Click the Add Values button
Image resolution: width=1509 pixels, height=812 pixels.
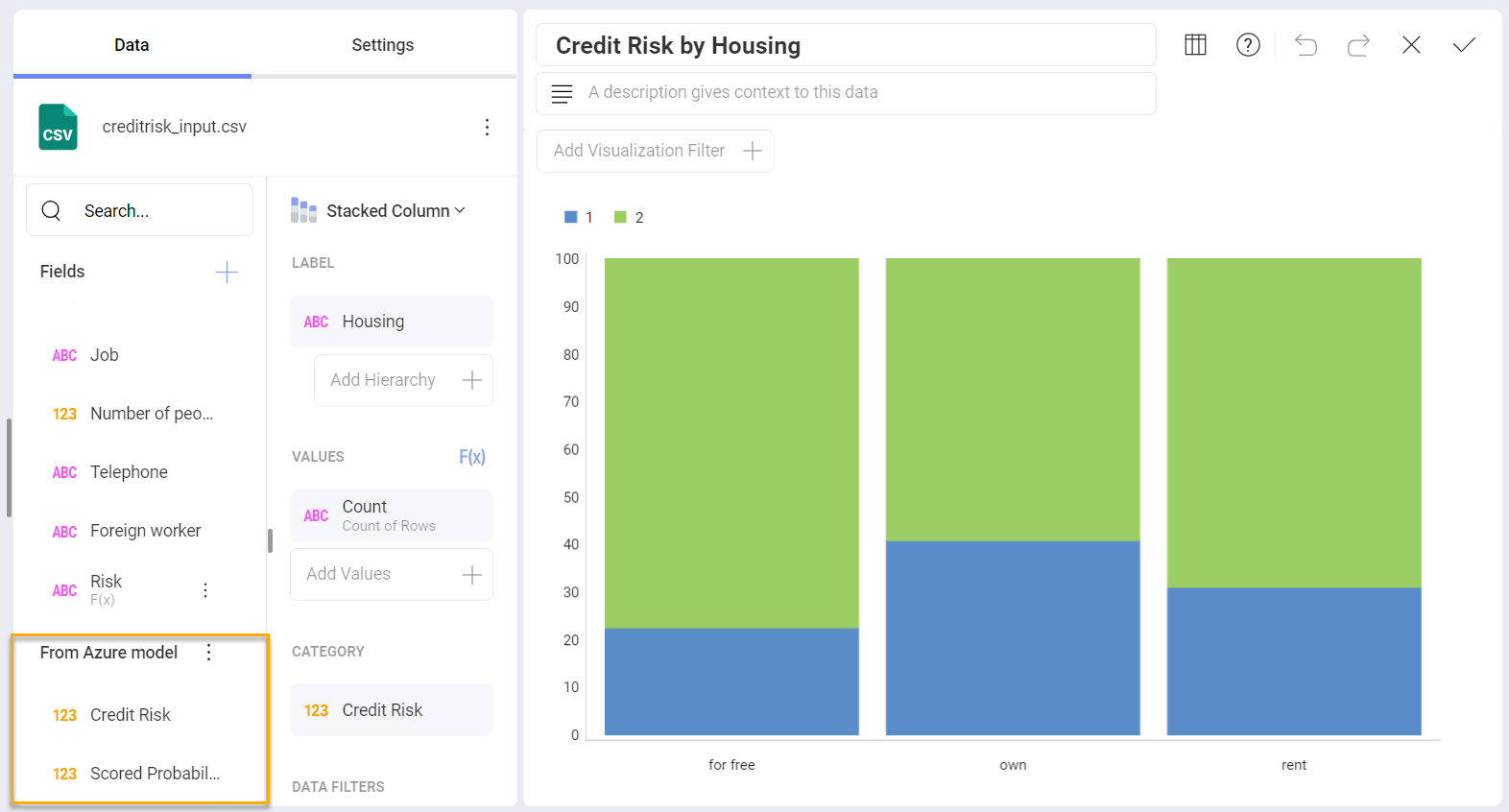pos(392,574)
